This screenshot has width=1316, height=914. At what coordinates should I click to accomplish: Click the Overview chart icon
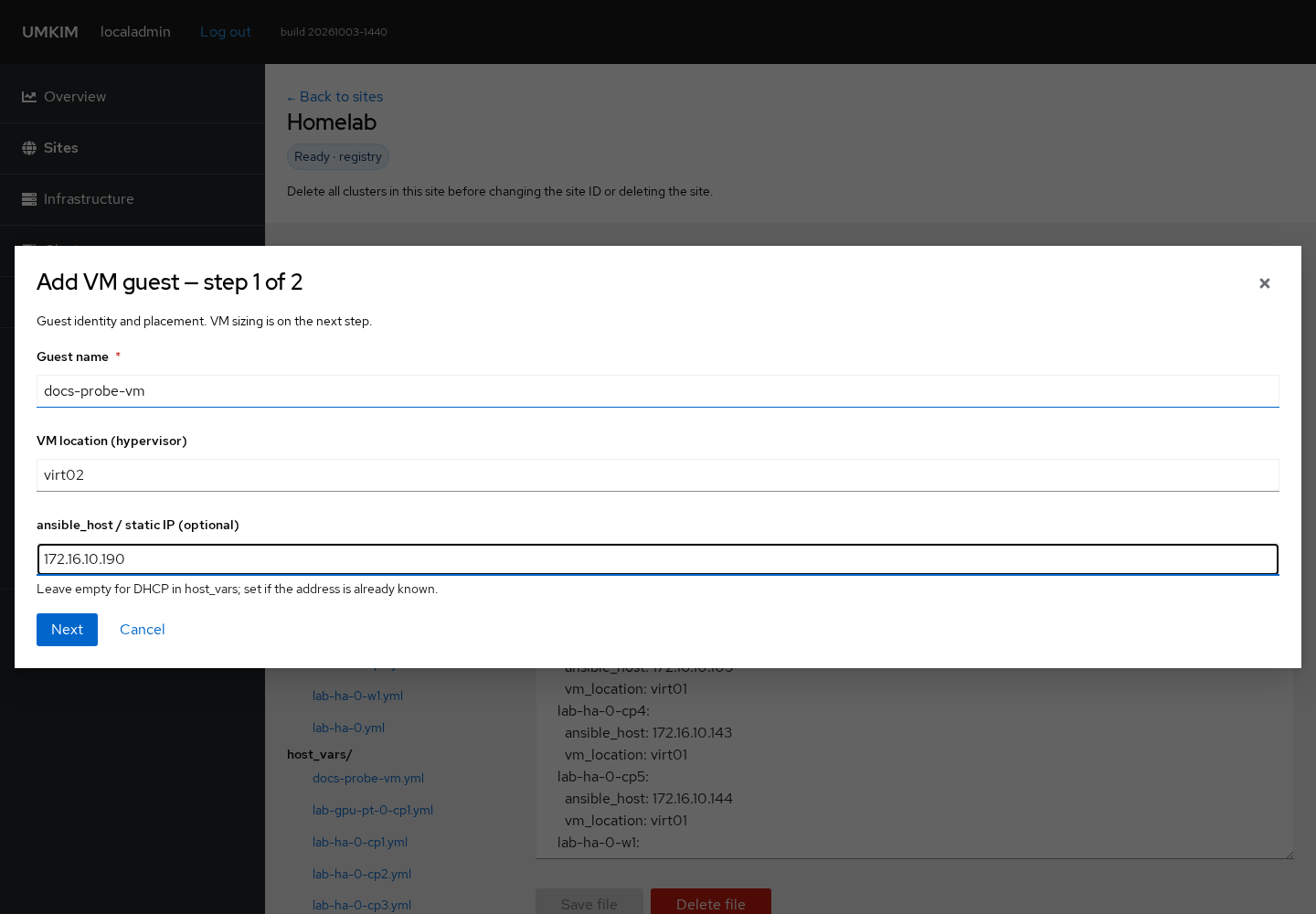[29, 97]
